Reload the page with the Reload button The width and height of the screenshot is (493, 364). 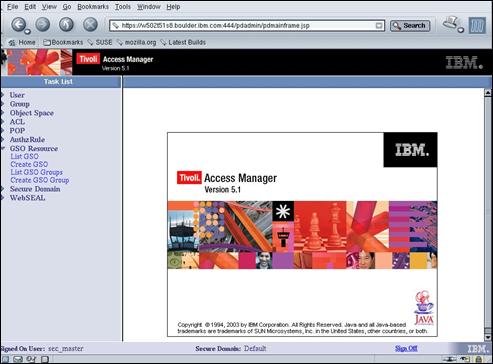[x=66, y=24]
